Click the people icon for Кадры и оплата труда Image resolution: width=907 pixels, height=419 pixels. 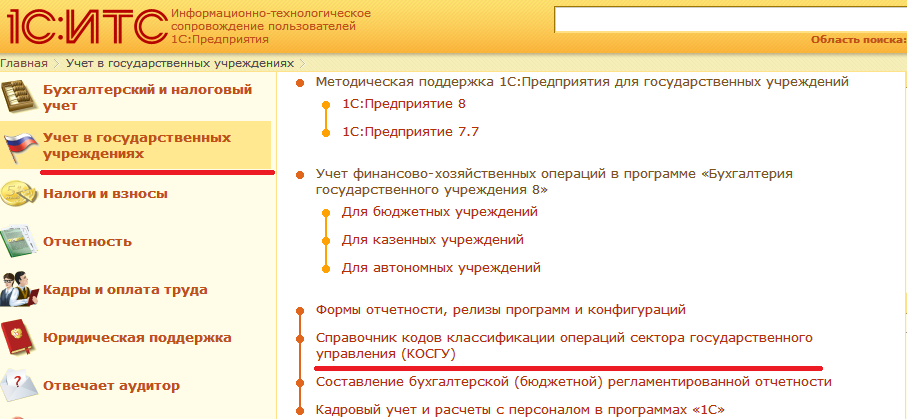(19, 289)
